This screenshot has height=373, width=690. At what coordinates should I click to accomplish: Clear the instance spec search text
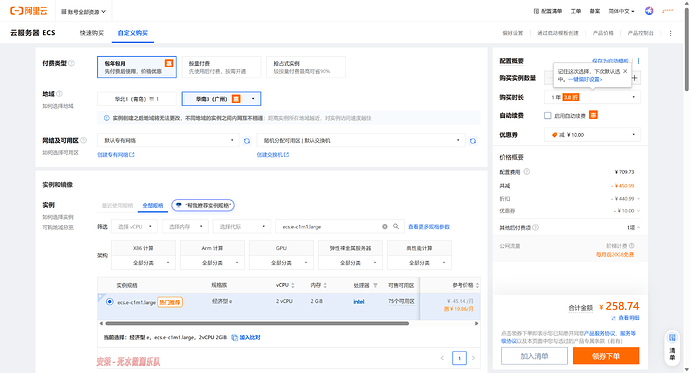[x=385, y=227]
